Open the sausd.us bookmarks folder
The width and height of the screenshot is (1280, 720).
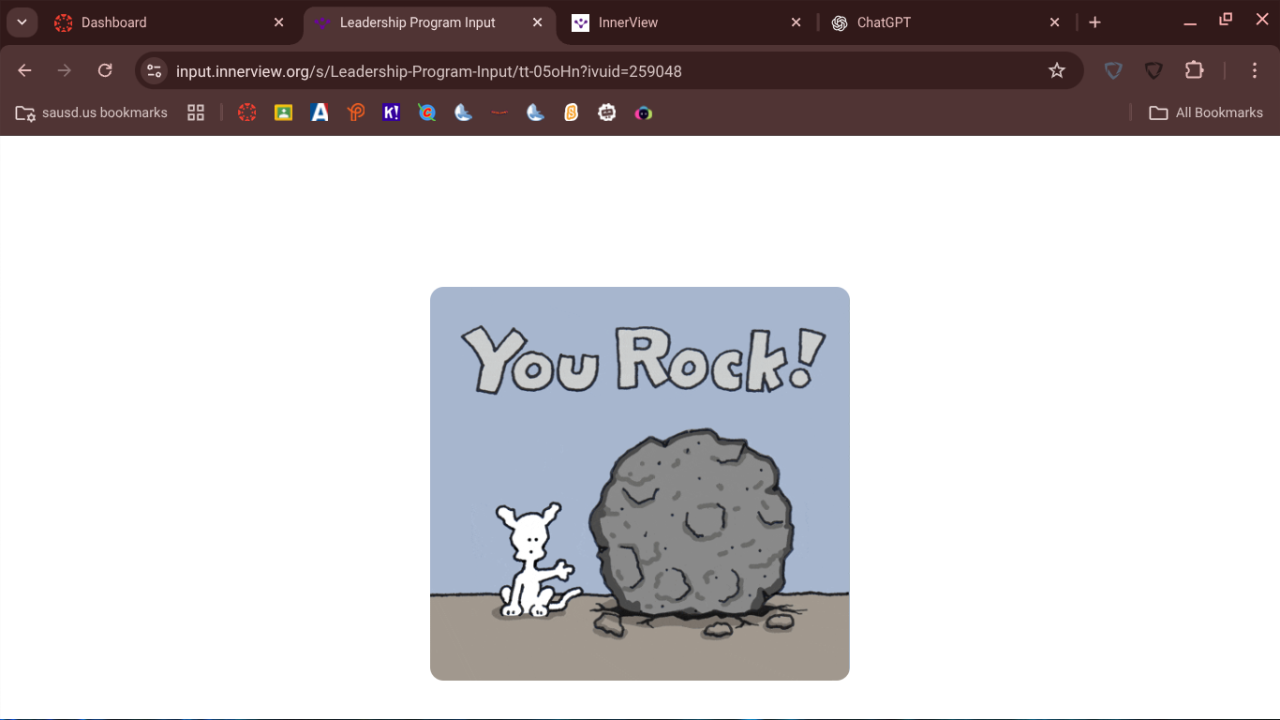coord(91,113)
